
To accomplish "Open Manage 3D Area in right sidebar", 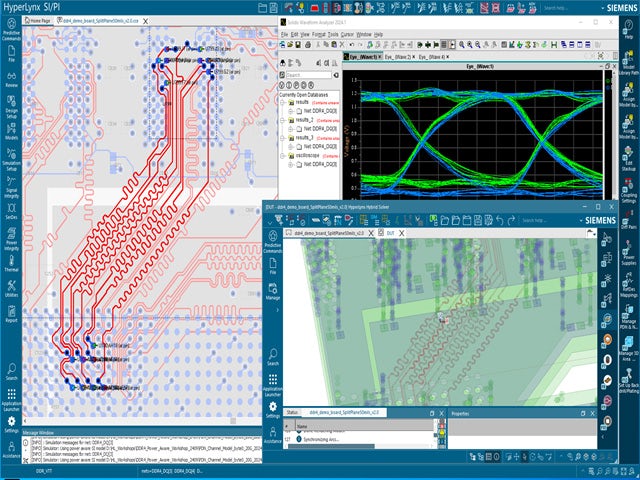I will (x=627, y=349).
